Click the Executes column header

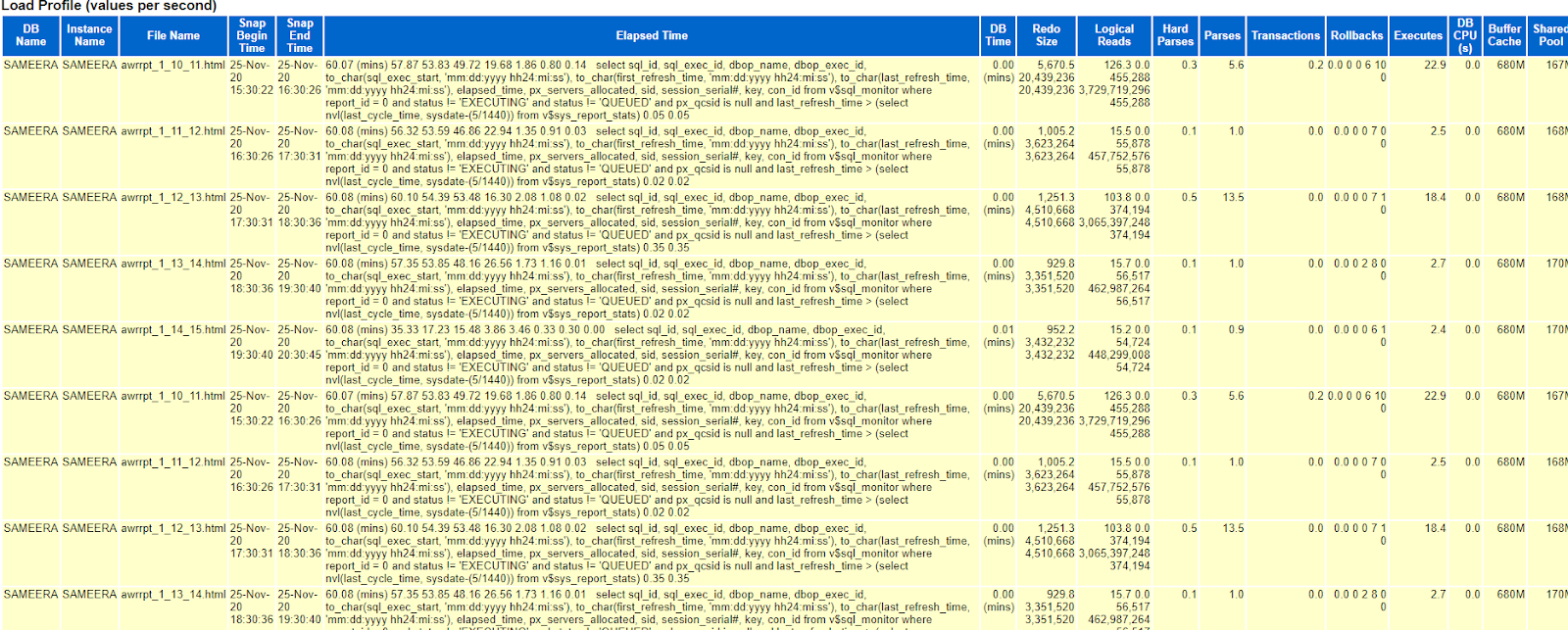coord(1418,35)
